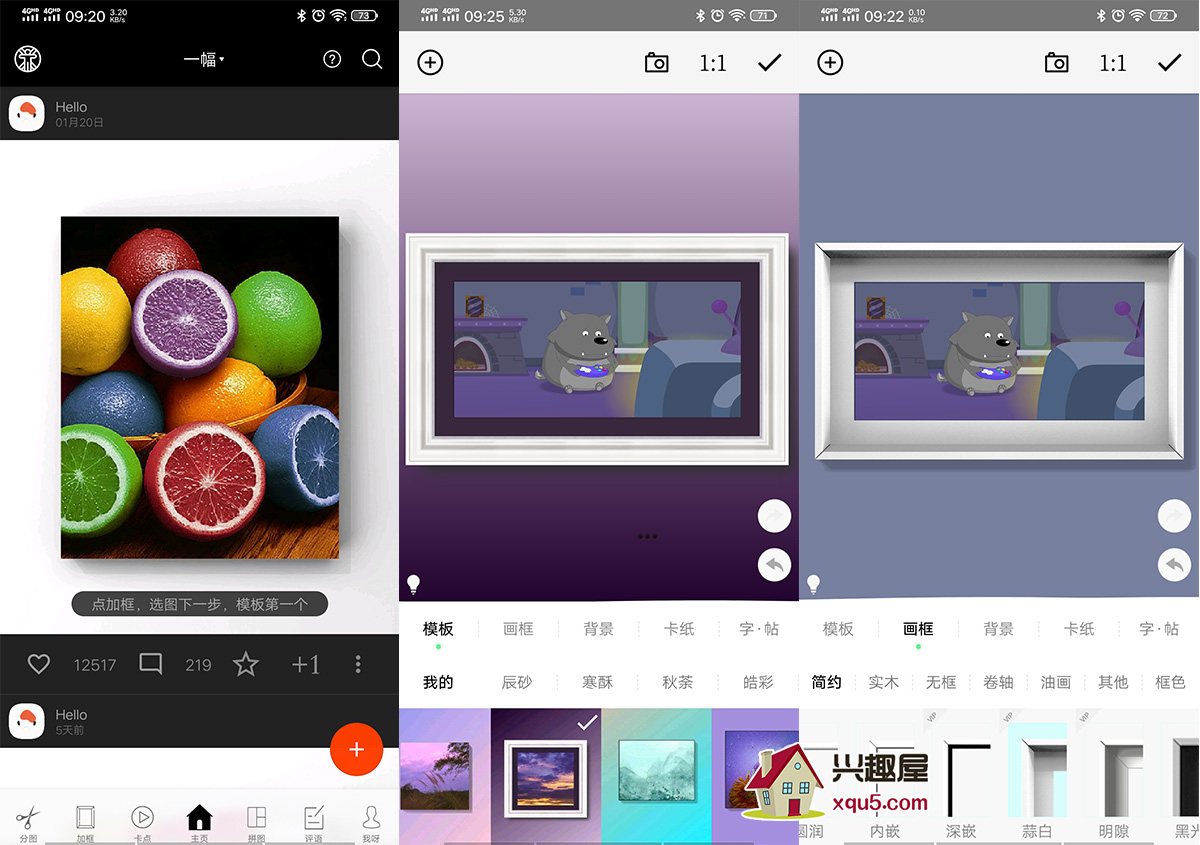This screenshot has height=845, width=1200.
Task: Choose the 其他 frame style category
Action: click(x=1113, y=682)
